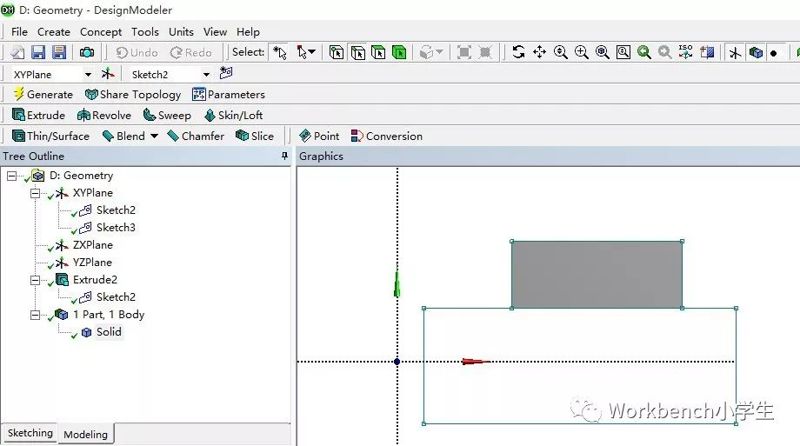Screen dimensions: 800x446
Task: Click the Magnifier window icon
Action: 623,52
